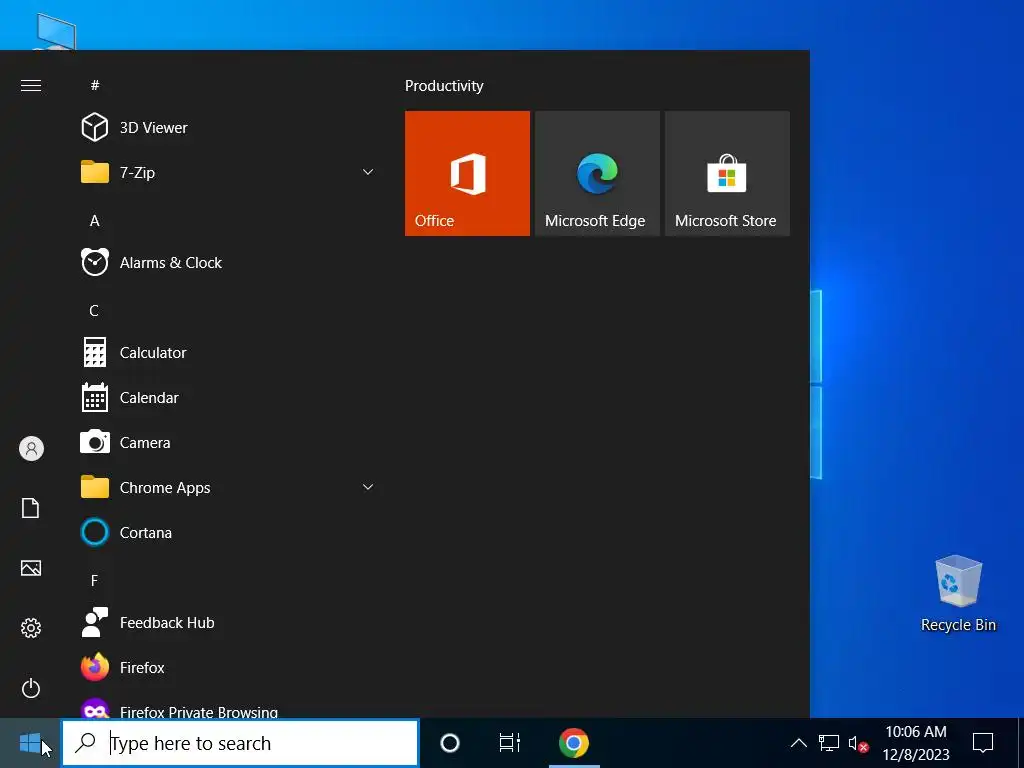Viewport: 1024px width, 768px height.
Task: Open Feedback Hub app
Action: (x=229, y=623)
